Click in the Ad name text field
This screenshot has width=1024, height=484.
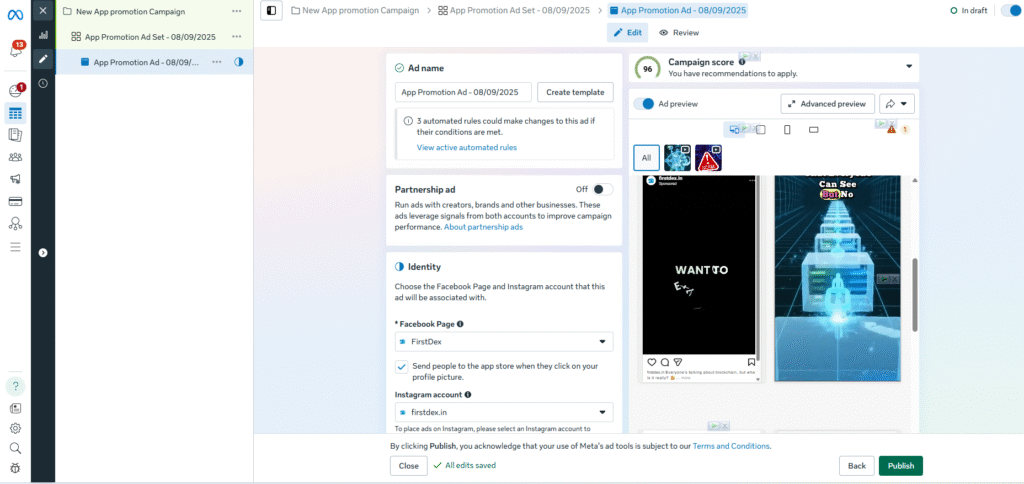pos(464,92)
